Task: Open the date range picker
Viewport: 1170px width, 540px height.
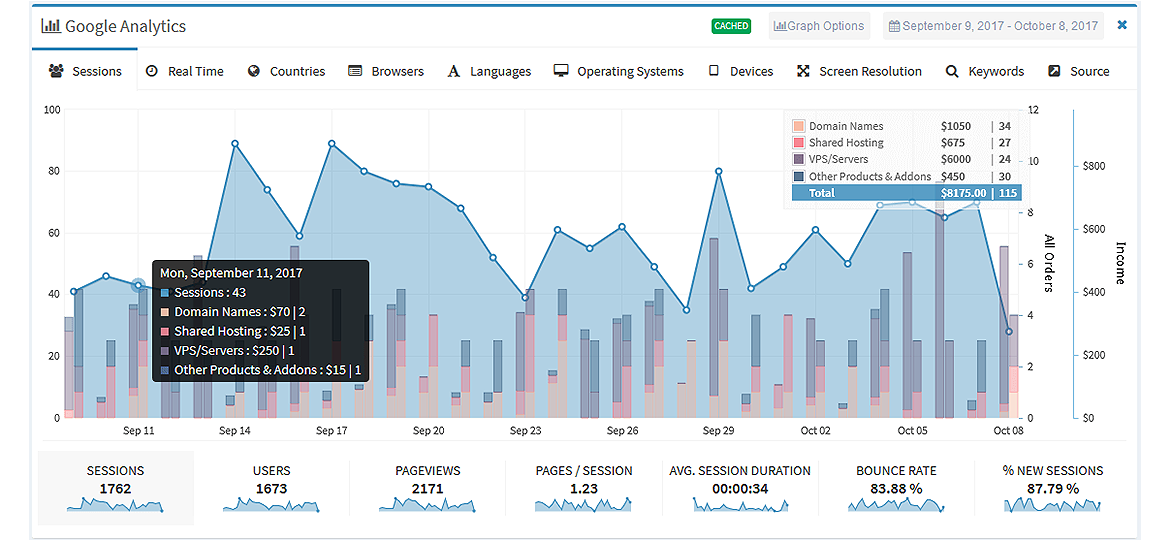Action: coord(993,25)
